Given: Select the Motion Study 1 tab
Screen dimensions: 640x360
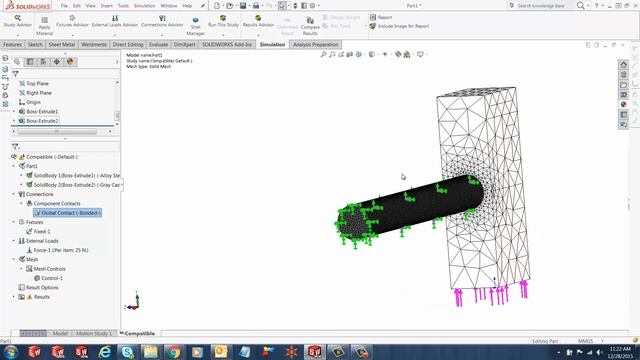Looking at the screenshot, I should click(93, 333).
